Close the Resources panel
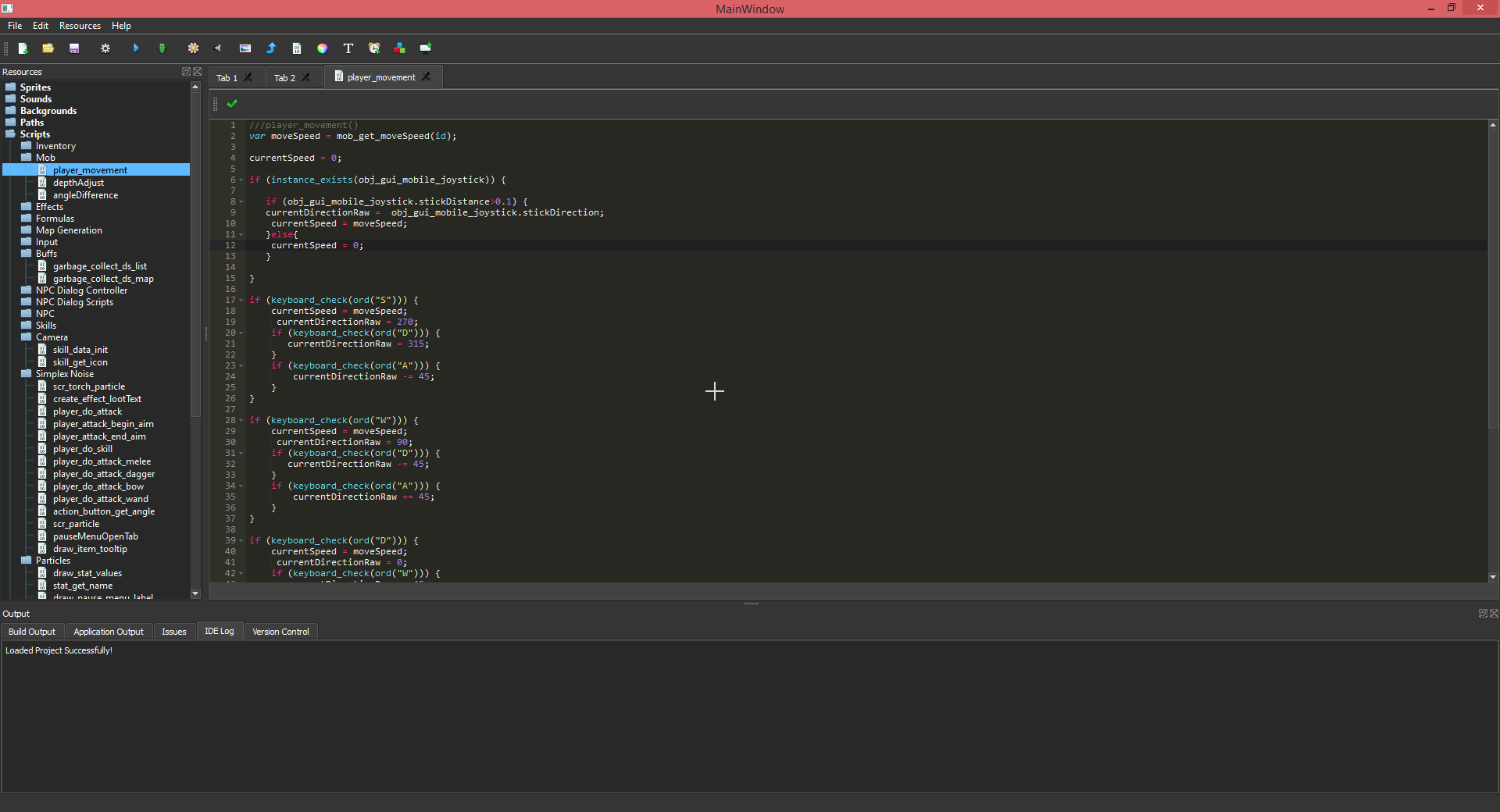The image size is (1500, 812). pos(197,71)
